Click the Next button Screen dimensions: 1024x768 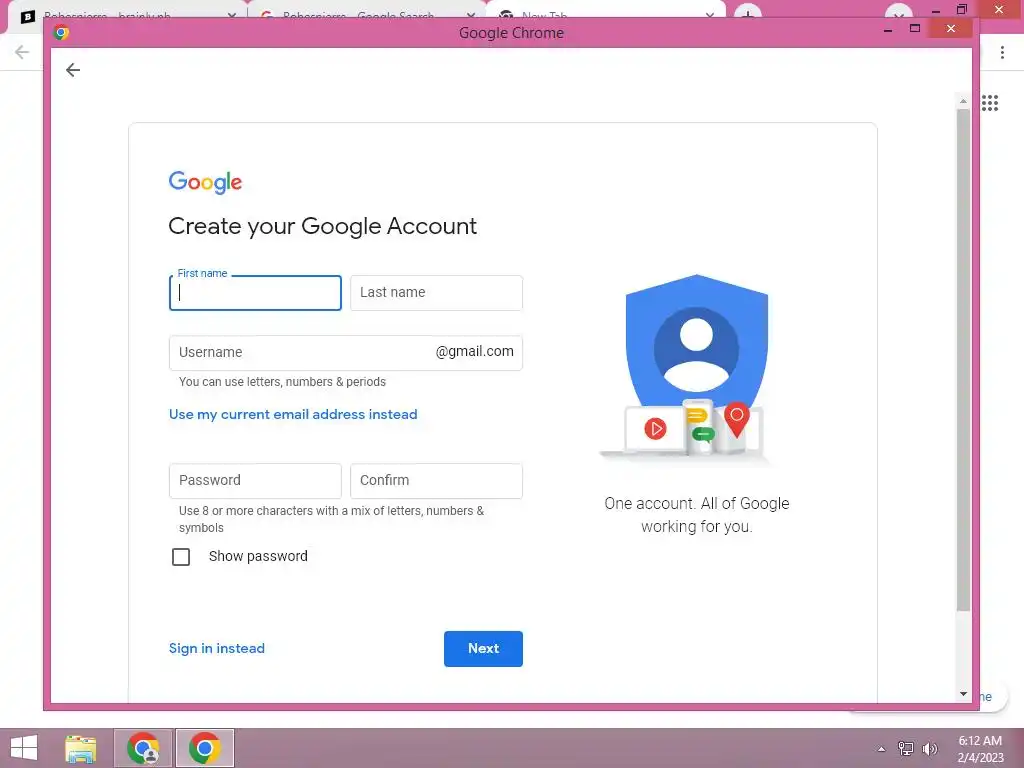pyautogui.click(x=483, y=648)
